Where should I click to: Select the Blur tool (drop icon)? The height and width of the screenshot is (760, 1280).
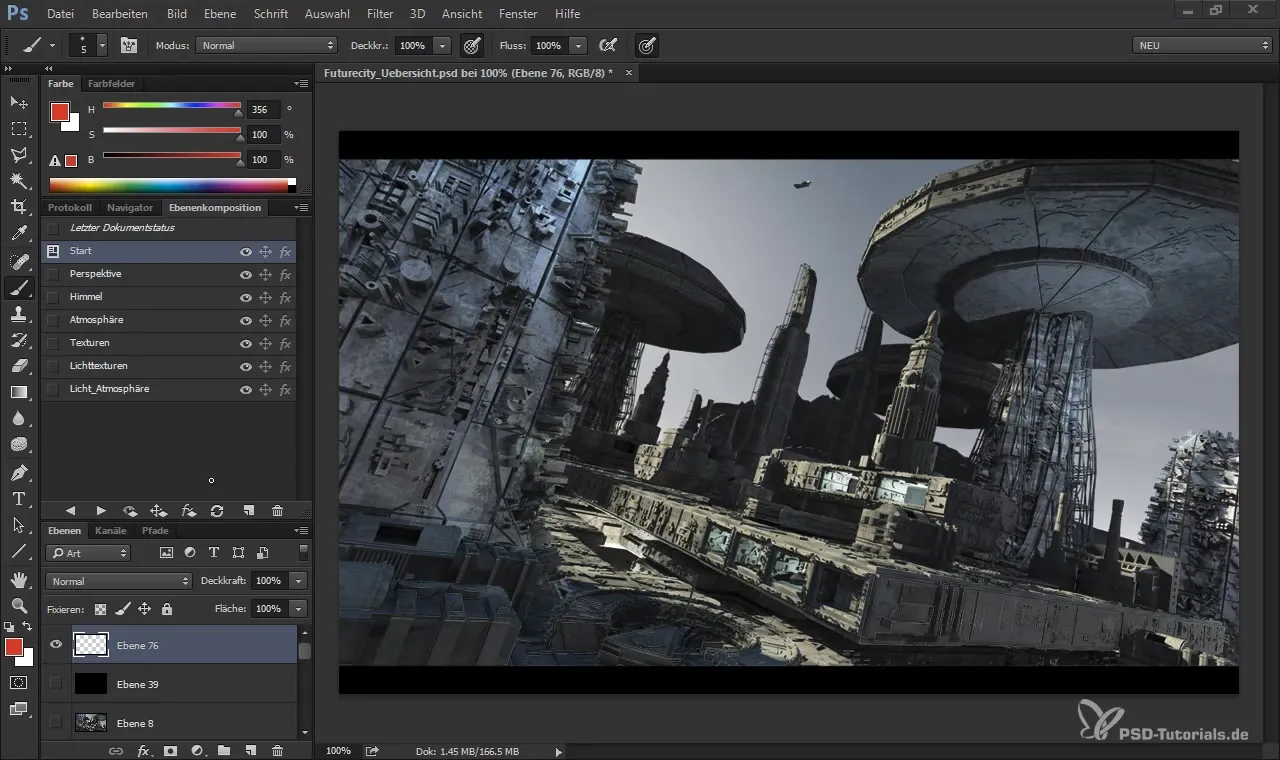[x=19, y=419]
